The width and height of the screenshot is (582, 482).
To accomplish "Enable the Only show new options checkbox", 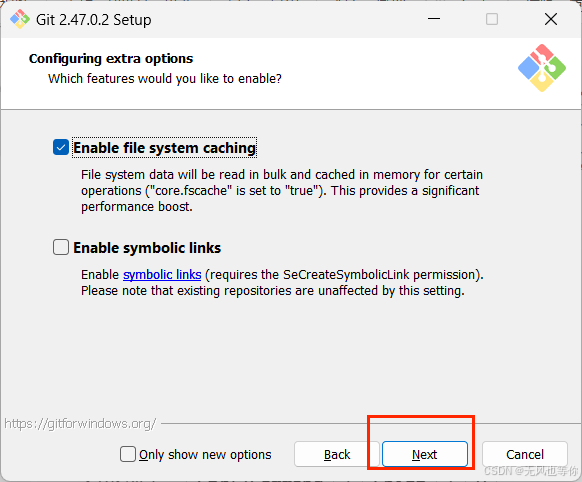I will 128,454.
